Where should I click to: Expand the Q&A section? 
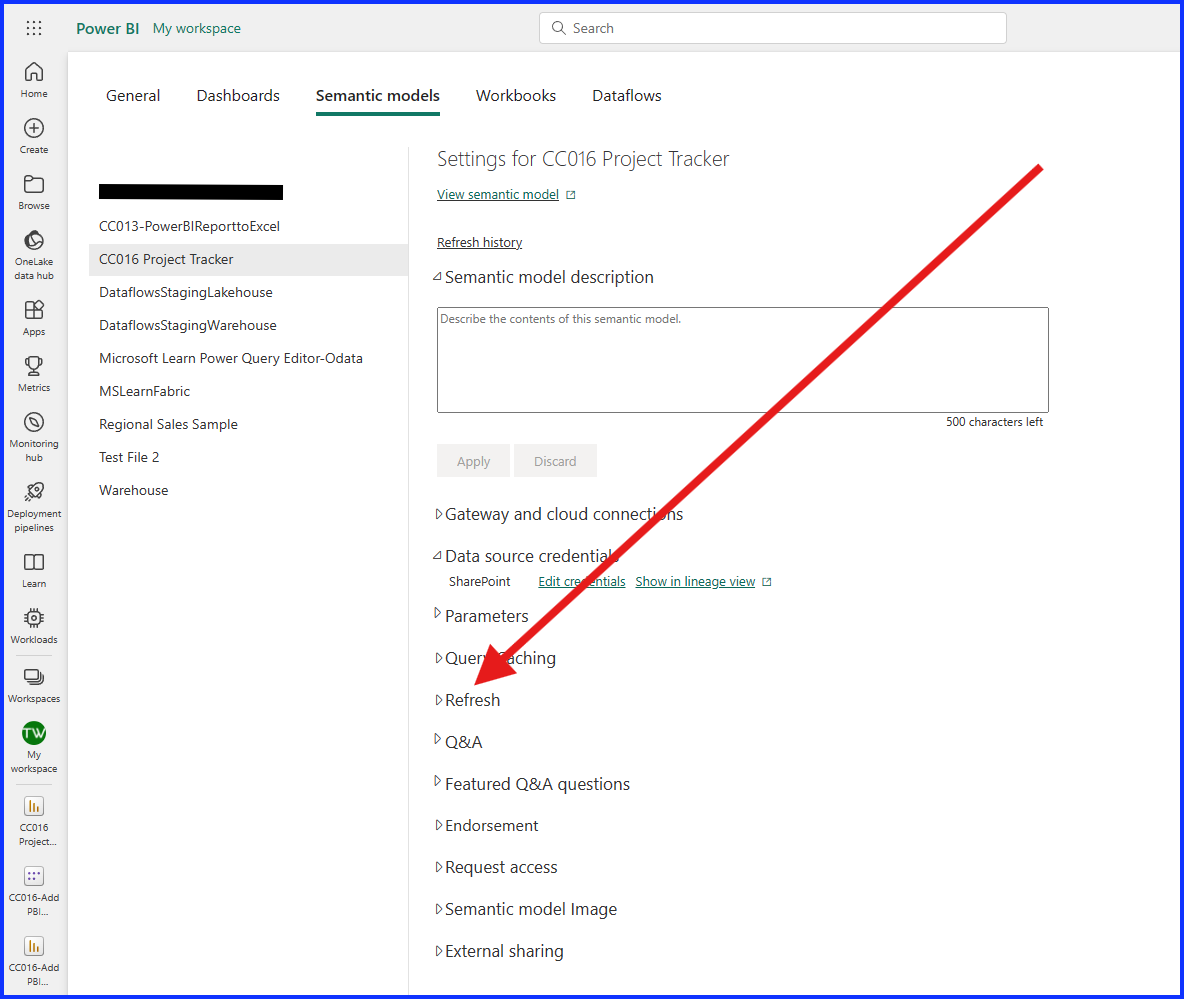click(437, 738)
